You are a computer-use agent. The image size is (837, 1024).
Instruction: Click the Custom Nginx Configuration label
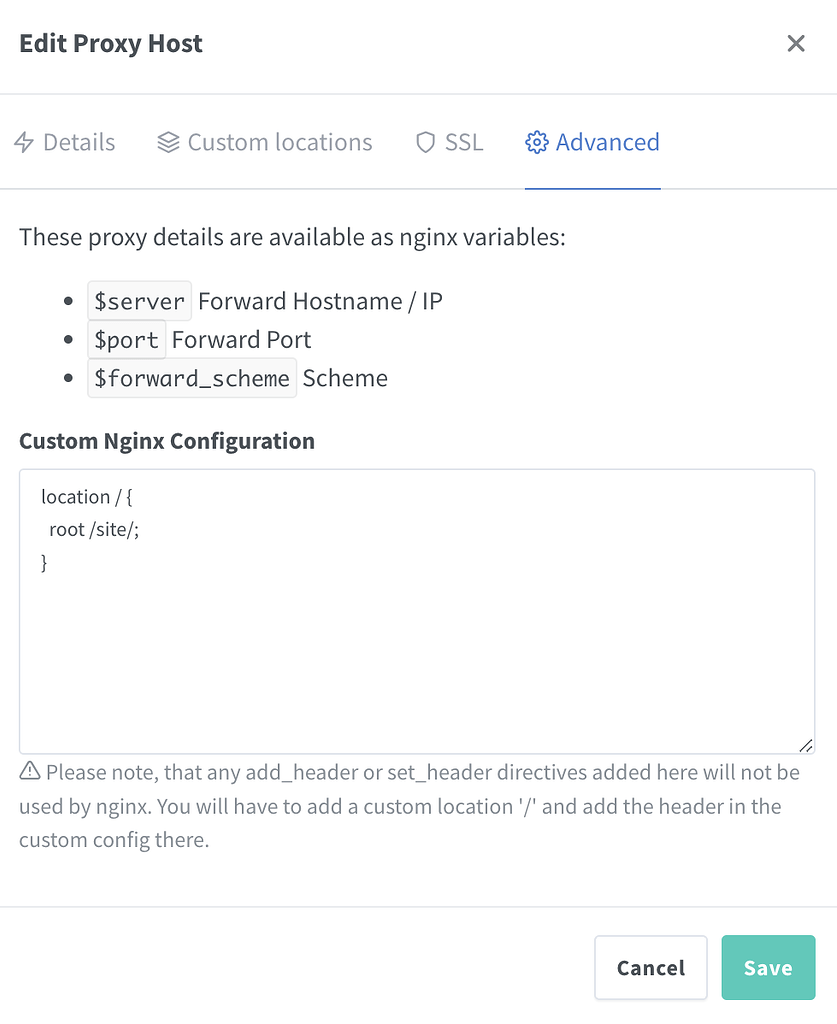click(x=167, y=441)
